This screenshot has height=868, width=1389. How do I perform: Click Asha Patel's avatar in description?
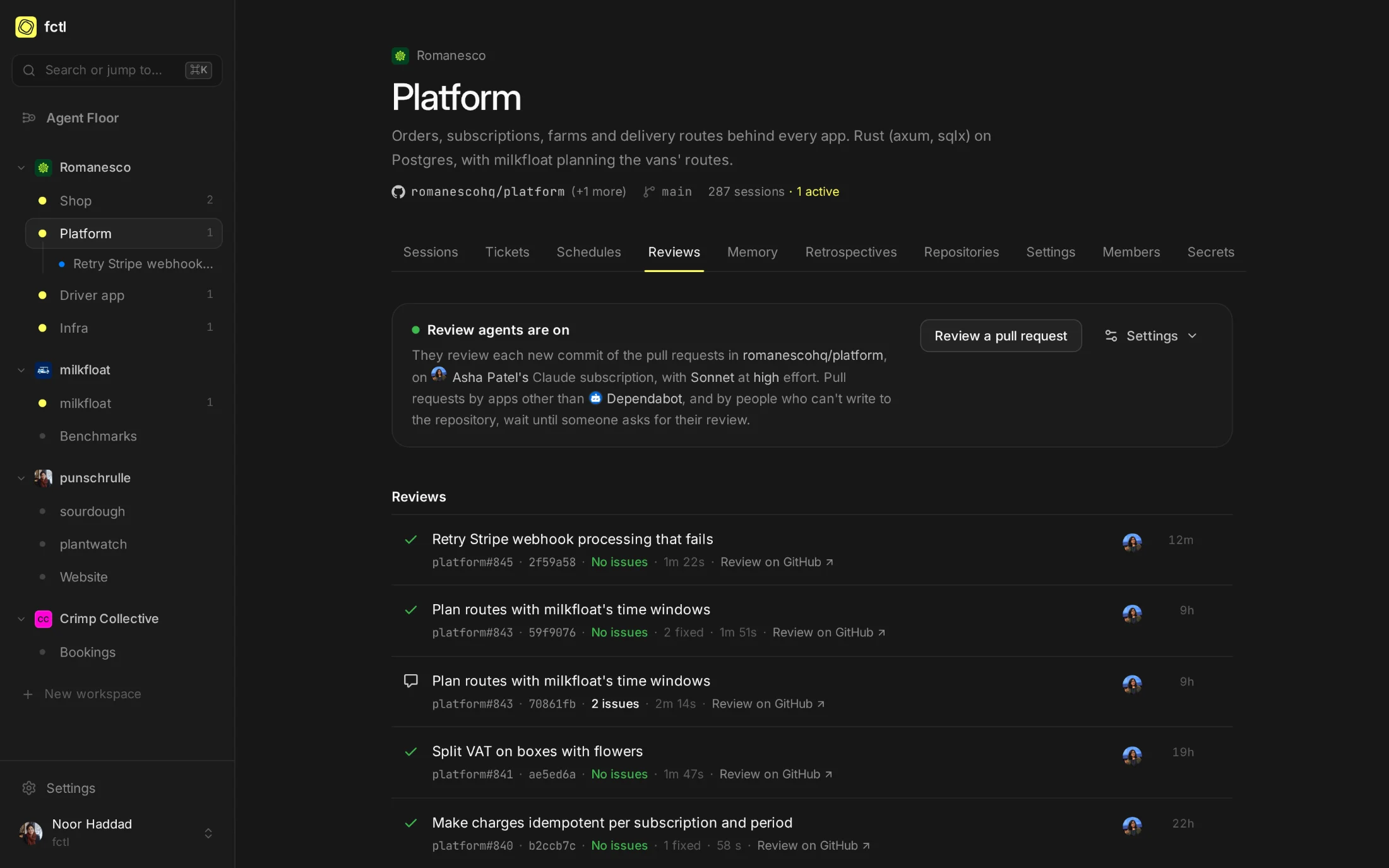439,375
